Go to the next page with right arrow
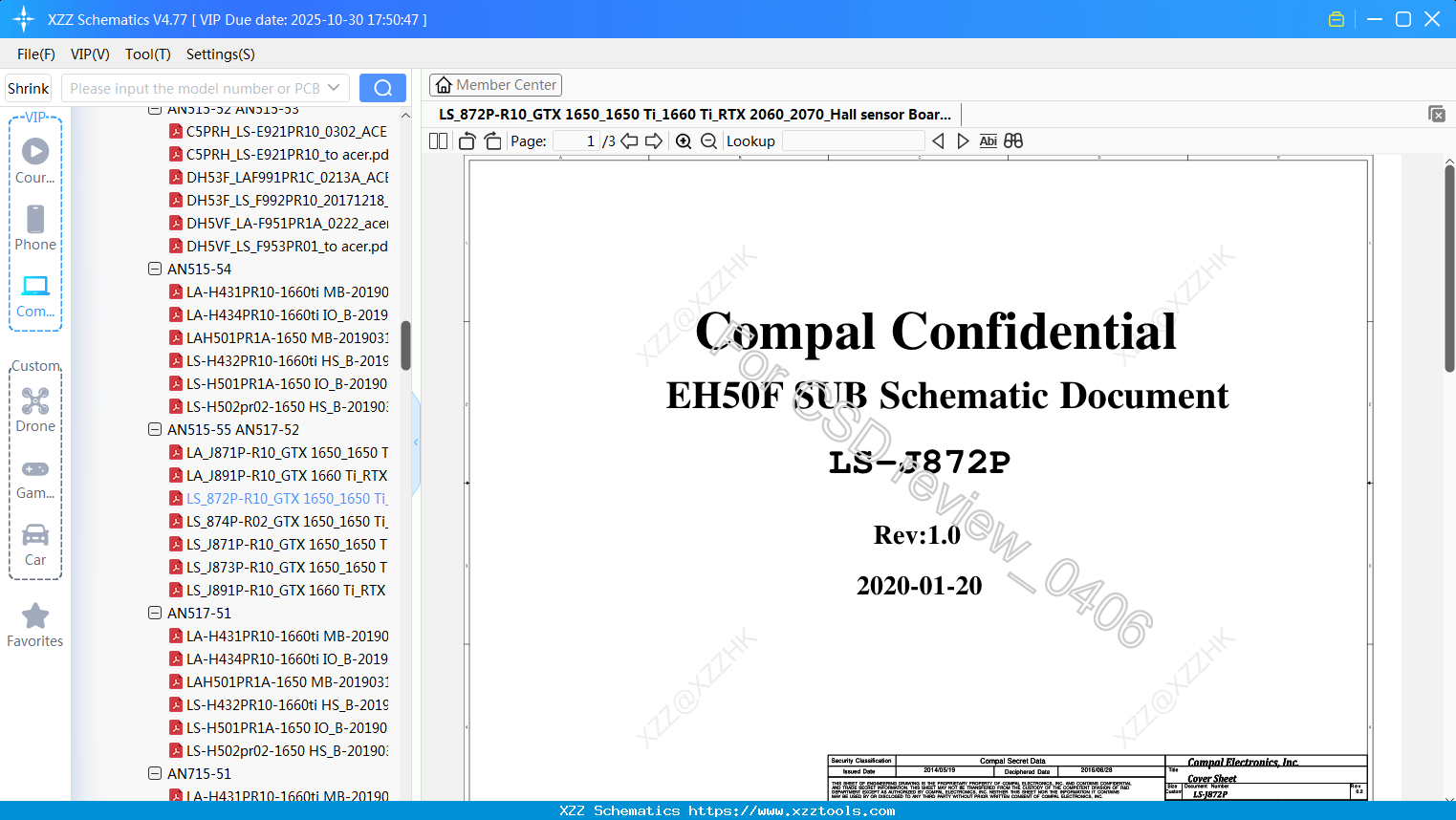 [x=654, y=141]
